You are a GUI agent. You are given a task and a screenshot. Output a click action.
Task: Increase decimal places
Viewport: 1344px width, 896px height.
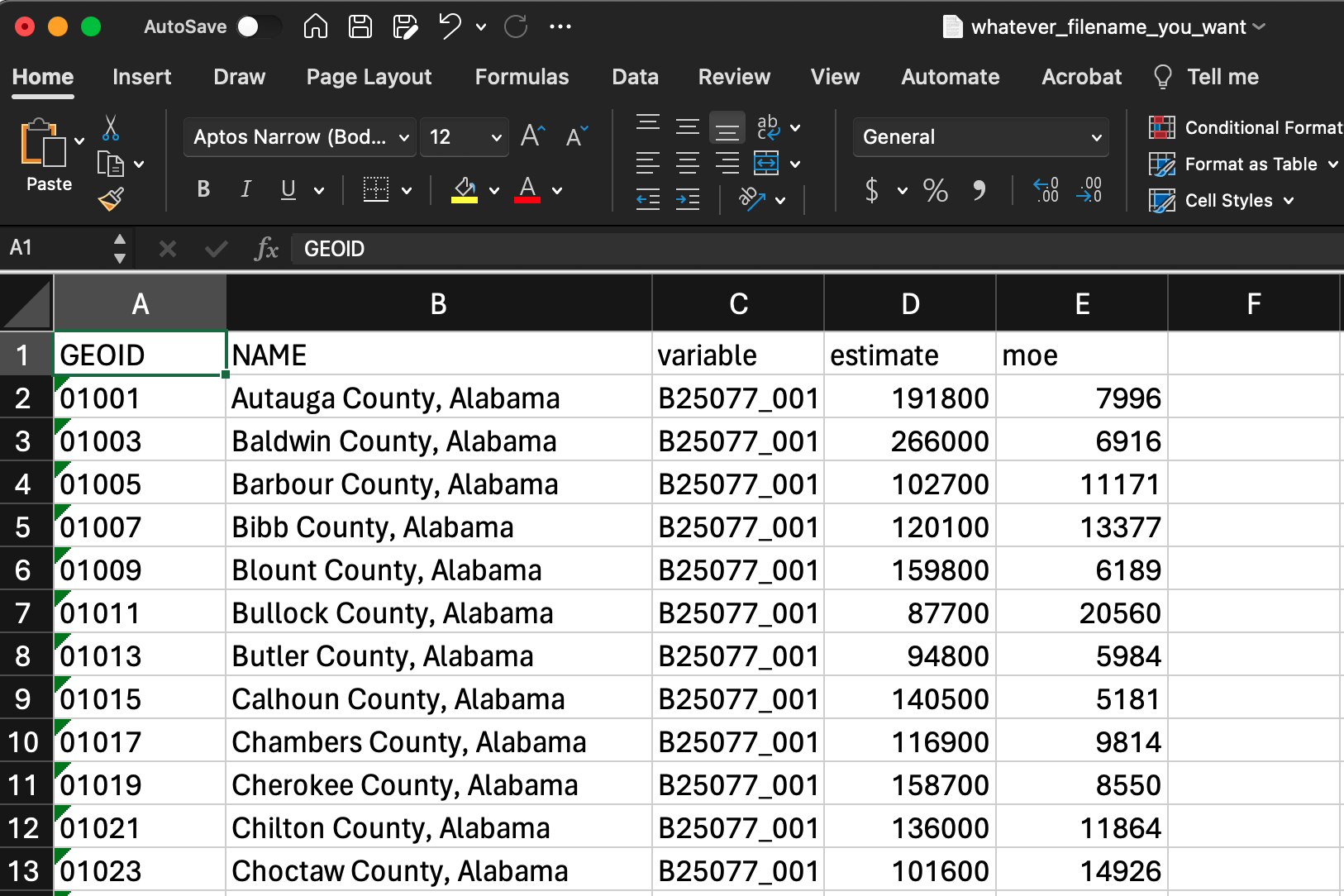coord(1046,190)
